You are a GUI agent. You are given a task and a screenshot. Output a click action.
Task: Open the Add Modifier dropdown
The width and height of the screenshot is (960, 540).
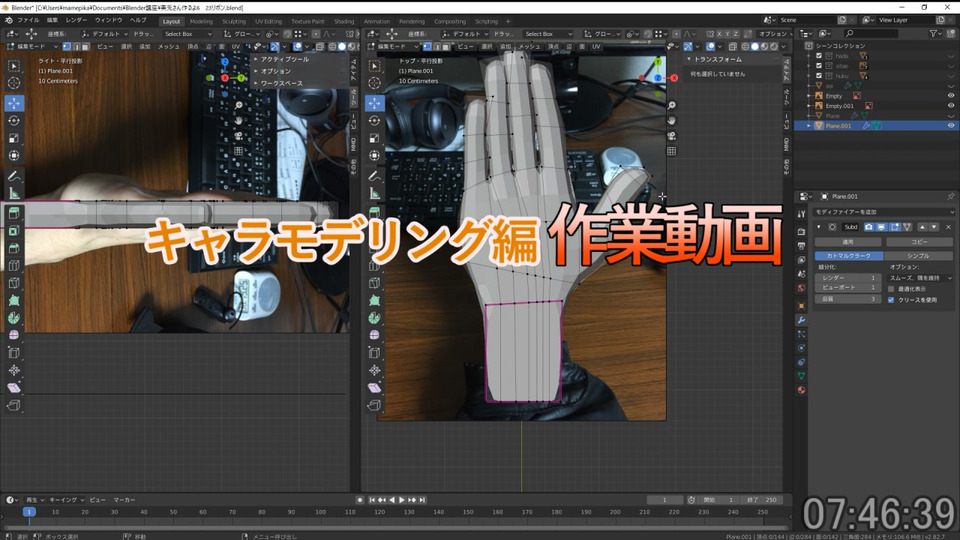pos(883,212)
